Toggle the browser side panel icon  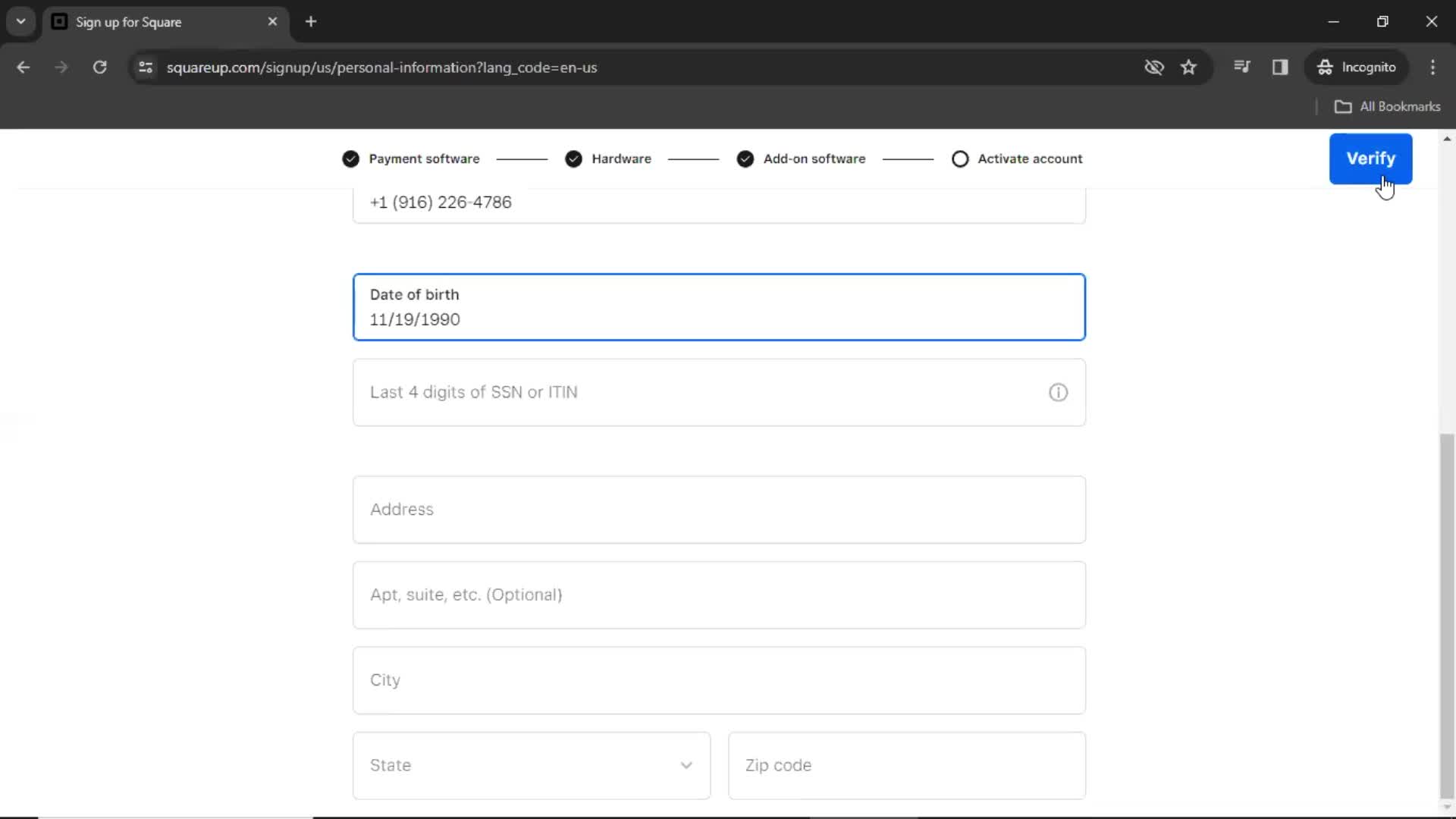coord(1280,67)
